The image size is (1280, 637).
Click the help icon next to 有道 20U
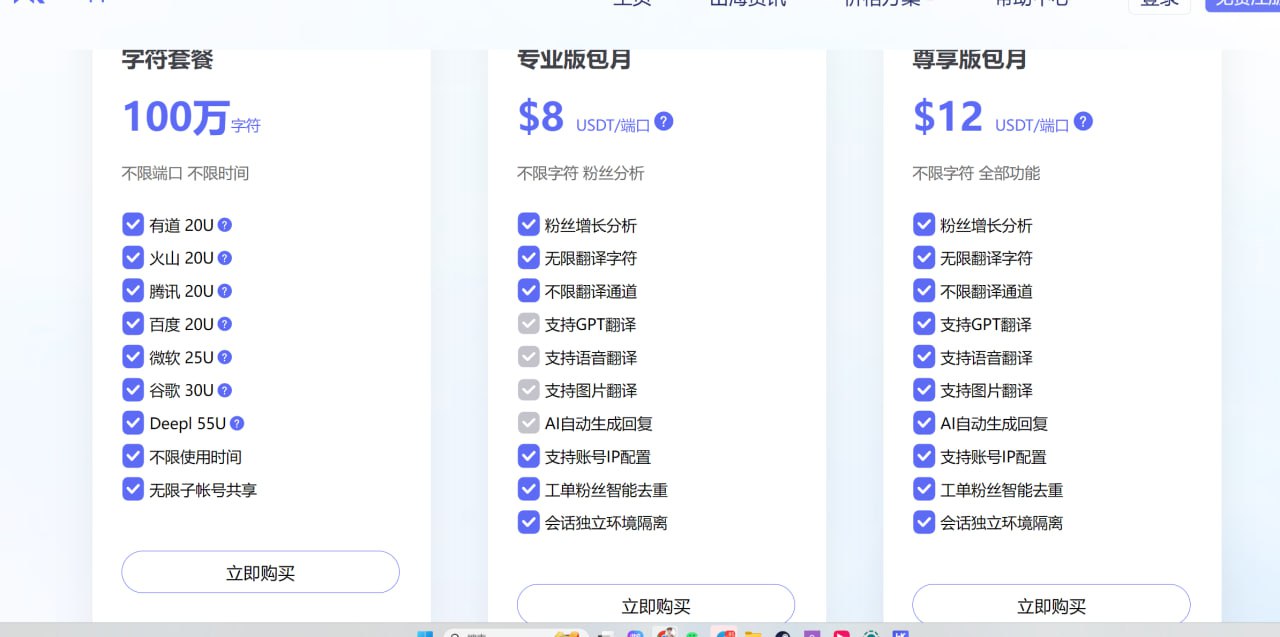[x=225, y=225]
